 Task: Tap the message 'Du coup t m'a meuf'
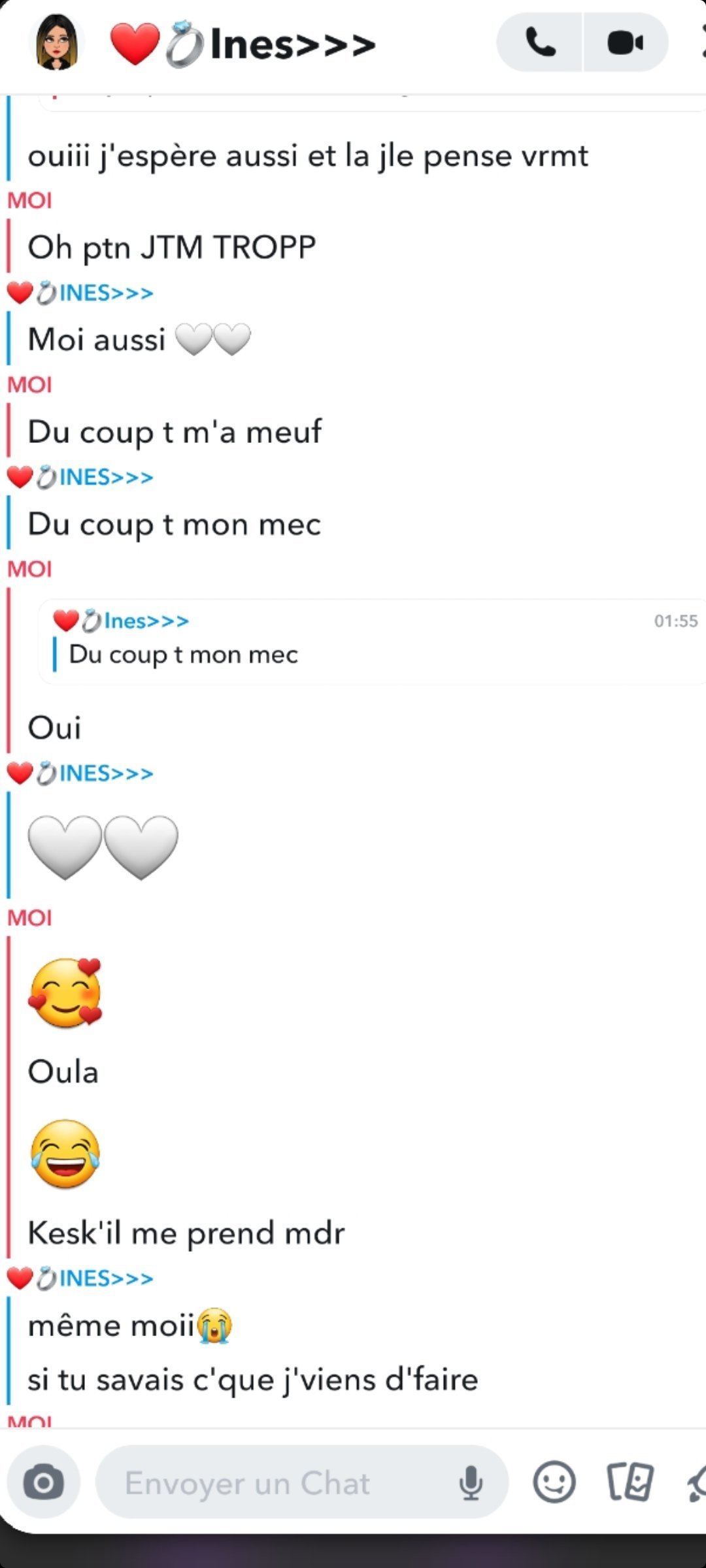(175, 432)
